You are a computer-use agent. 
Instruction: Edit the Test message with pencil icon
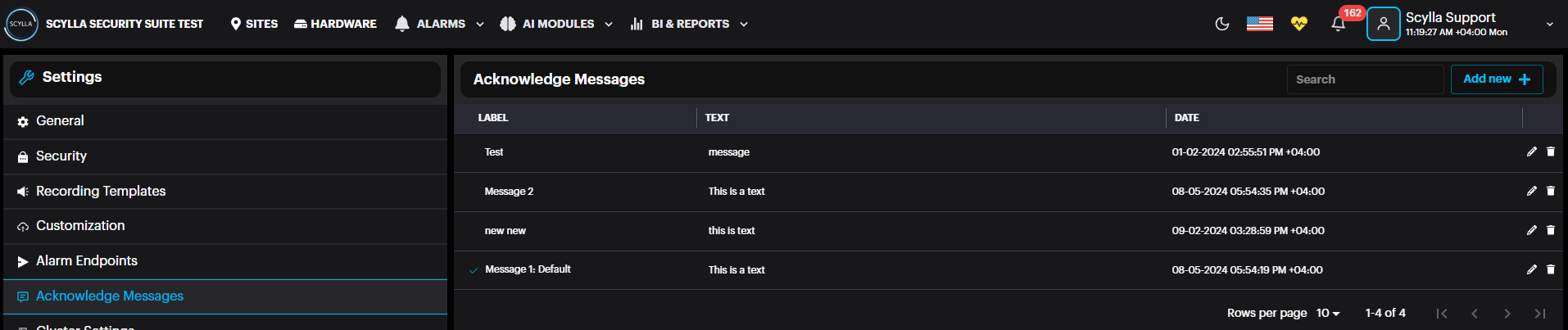click(x=1531, y=151)
